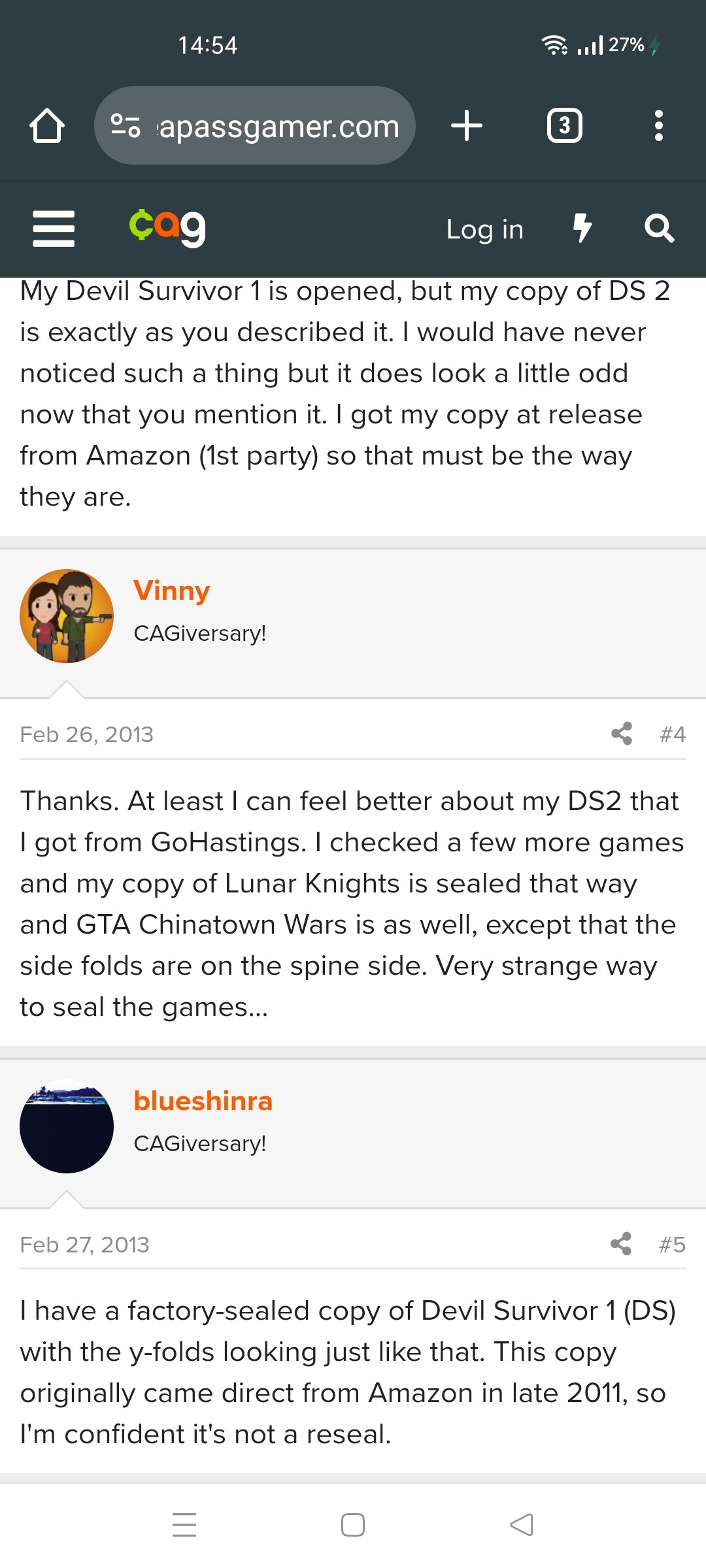Open the forum search icon
This screenshot has width=706, height=1568.
point(659,229)
